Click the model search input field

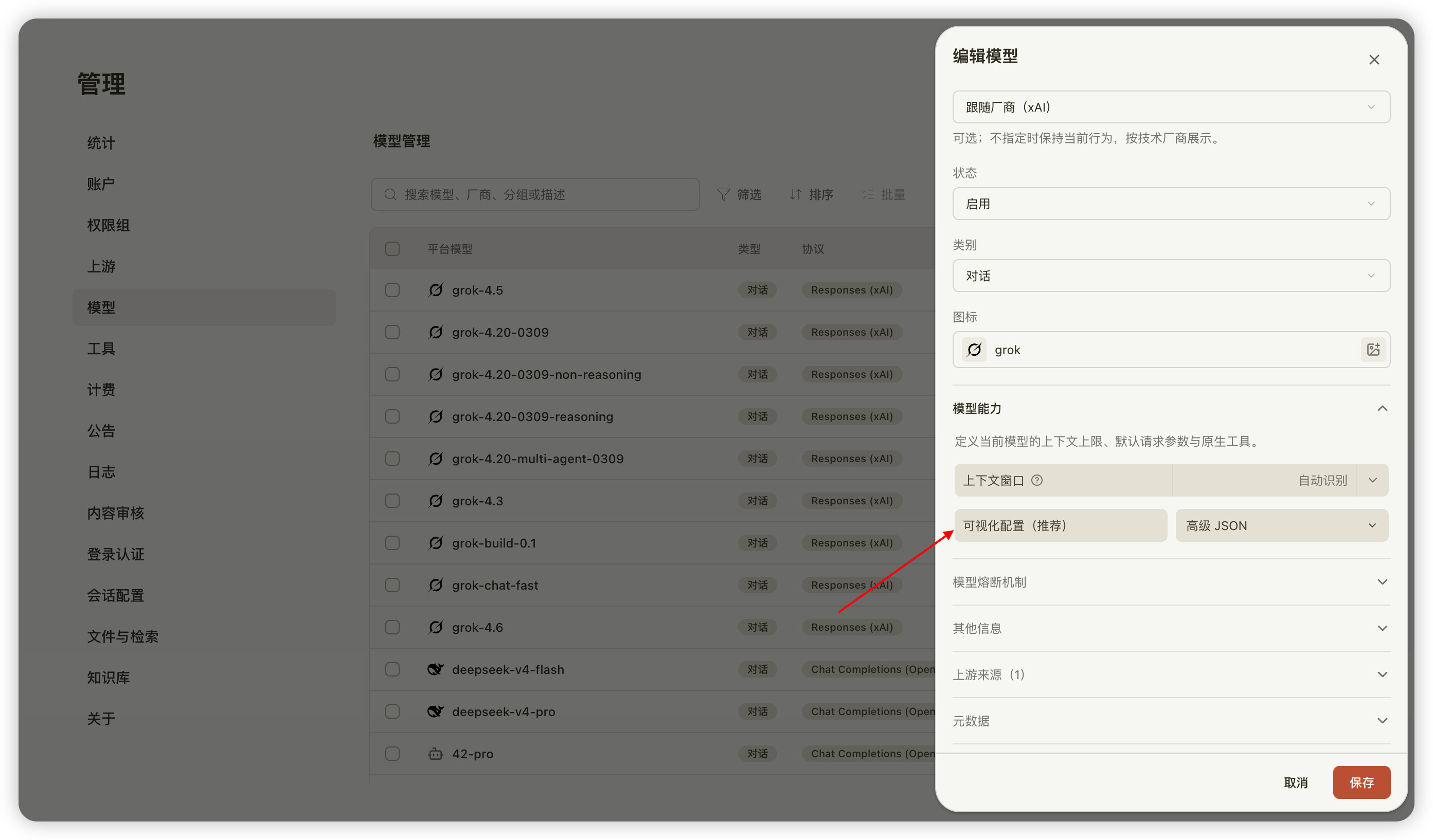(535, 194)
